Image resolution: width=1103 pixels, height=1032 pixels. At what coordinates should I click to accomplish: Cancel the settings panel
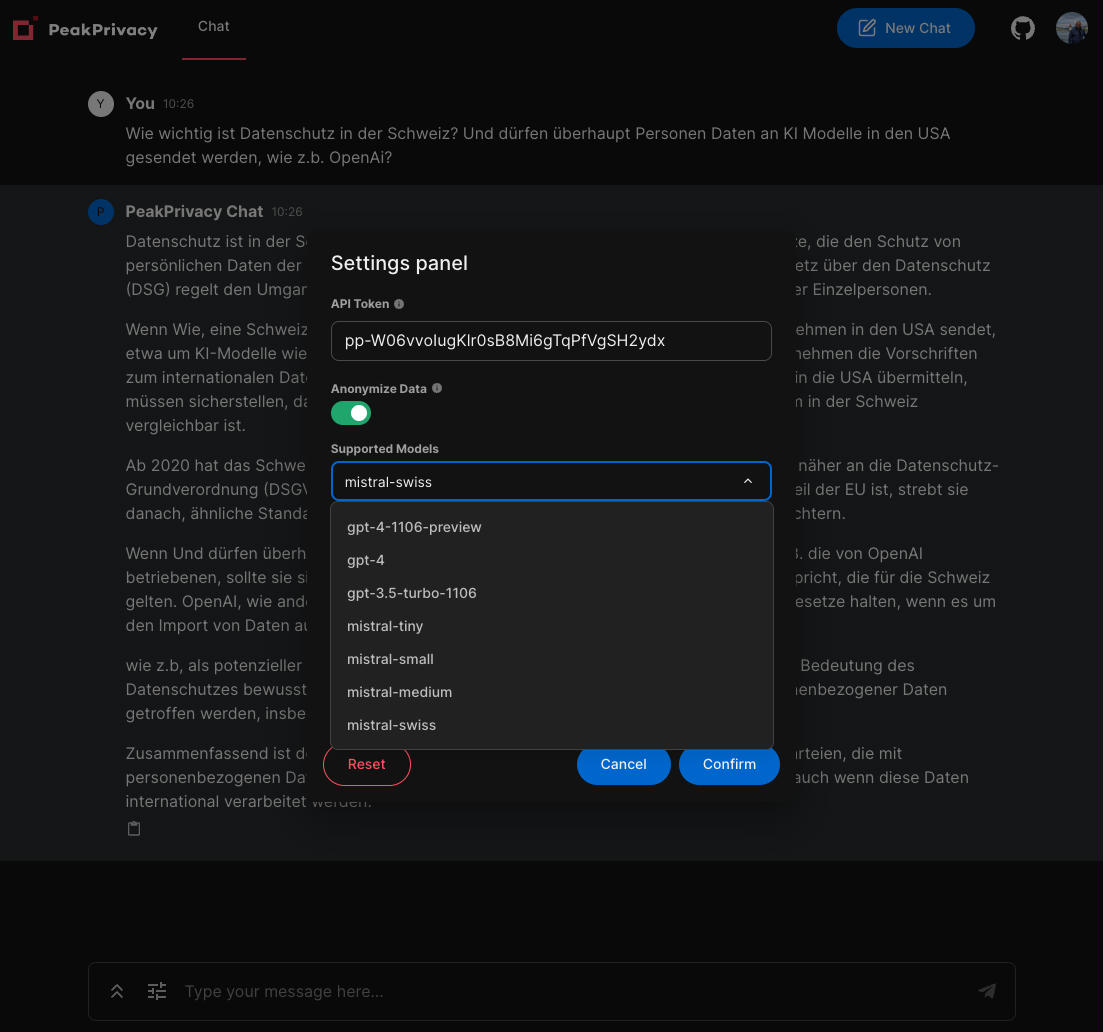623,764
